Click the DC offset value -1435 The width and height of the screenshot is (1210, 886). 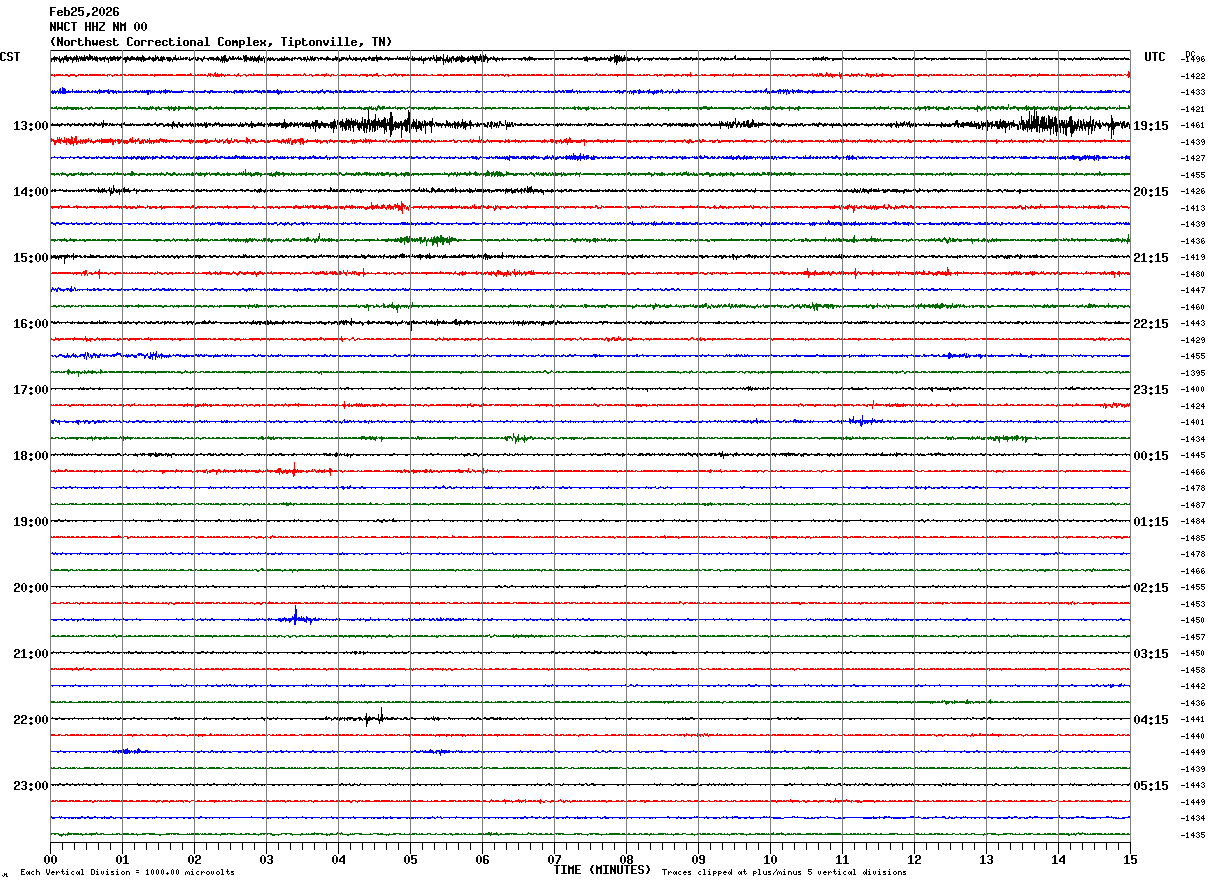[x=1192, y=835]
